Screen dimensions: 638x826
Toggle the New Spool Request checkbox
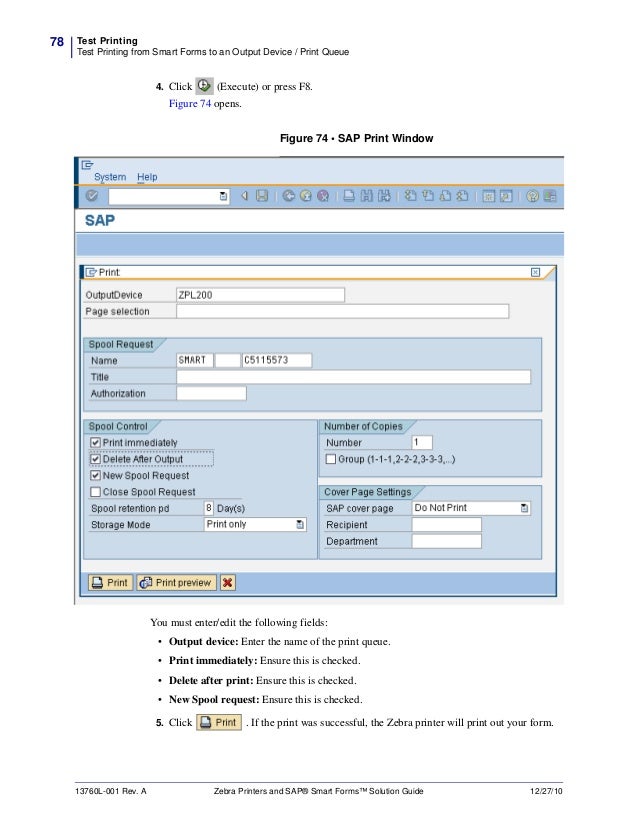point(95,475)
